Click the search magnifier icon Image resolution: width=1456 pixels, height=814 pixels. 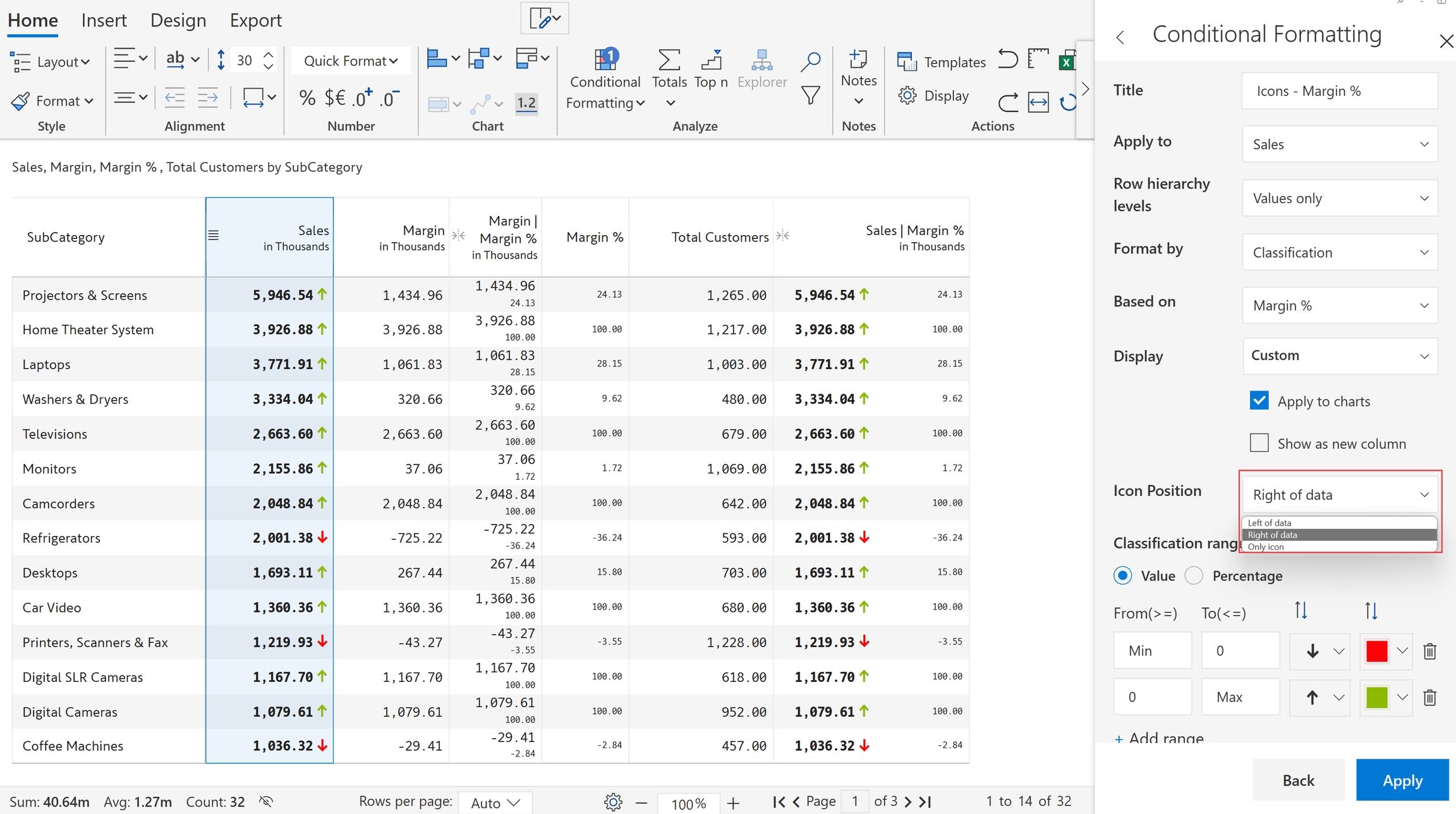click(810, 61)
